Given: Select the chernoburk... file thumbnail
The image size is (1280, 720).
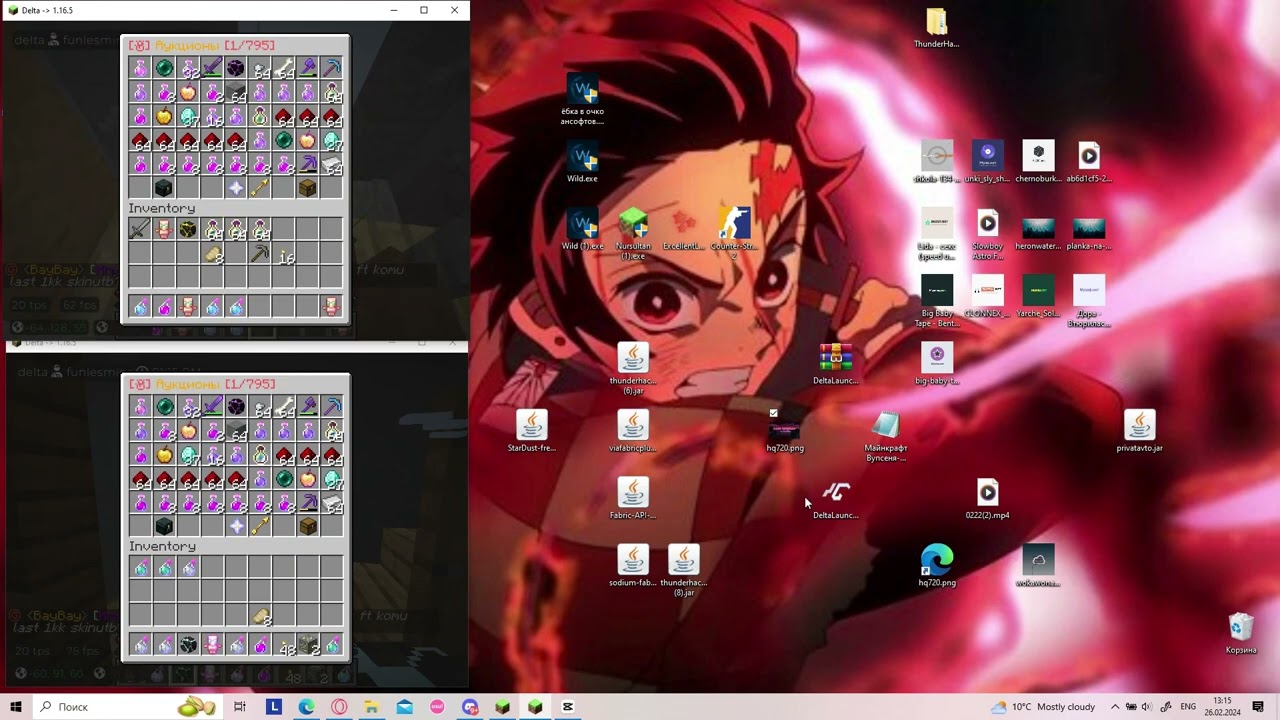Looking at the screenshot, I should pos(1038,163).
